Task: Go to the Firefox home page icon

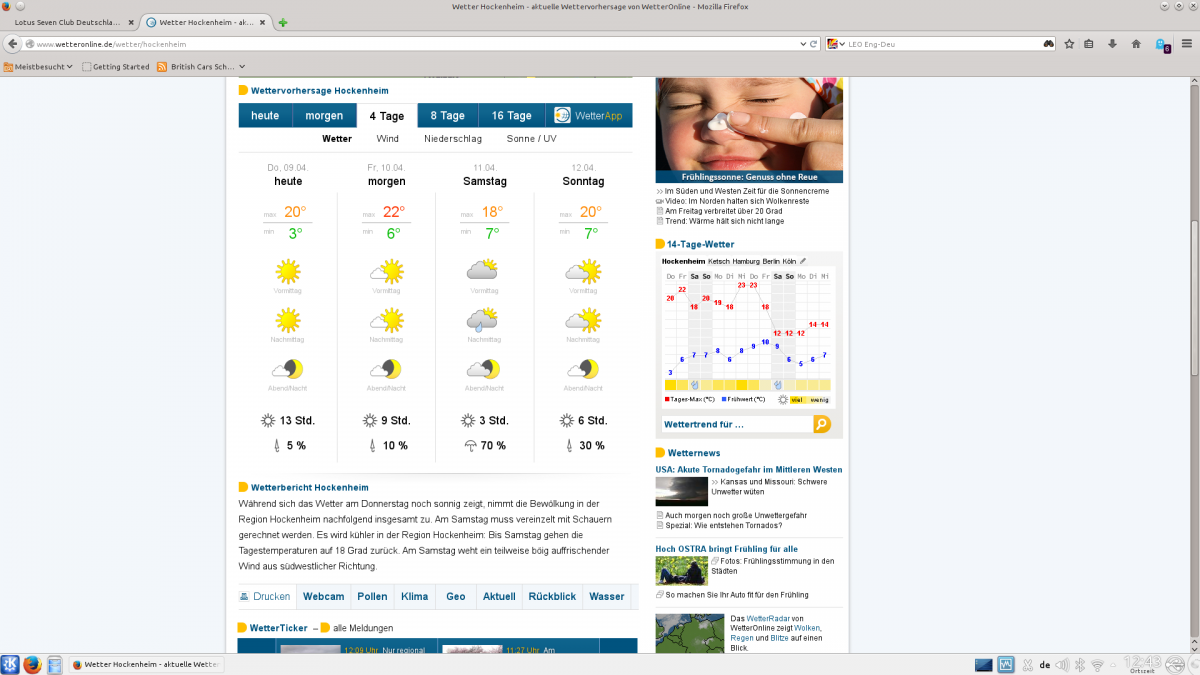Action: coord(1136,44)
